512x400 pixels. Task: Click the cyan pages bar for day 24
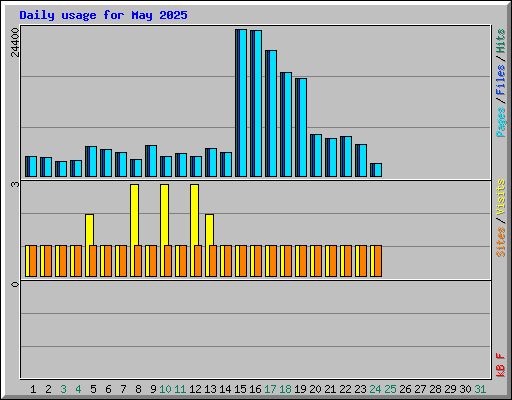pyautogui.click(x=378, y=170)
